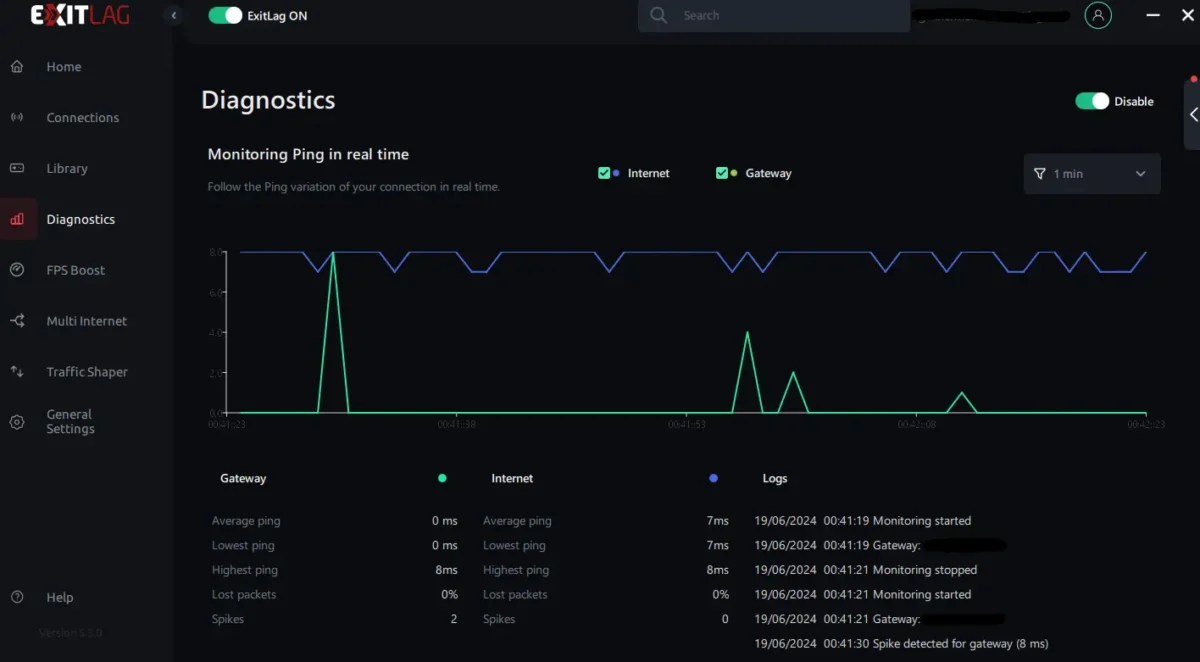1200x662 pixels.
Task: Click the Internet Spikes value 0
Action: point(725,619)
